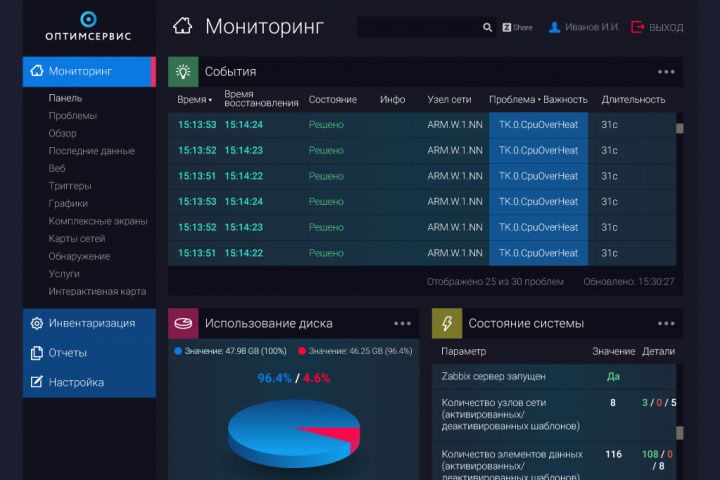Click the Количество узлов сети parameter row
Screen dimensions: 720x480
tap(554, 415)
